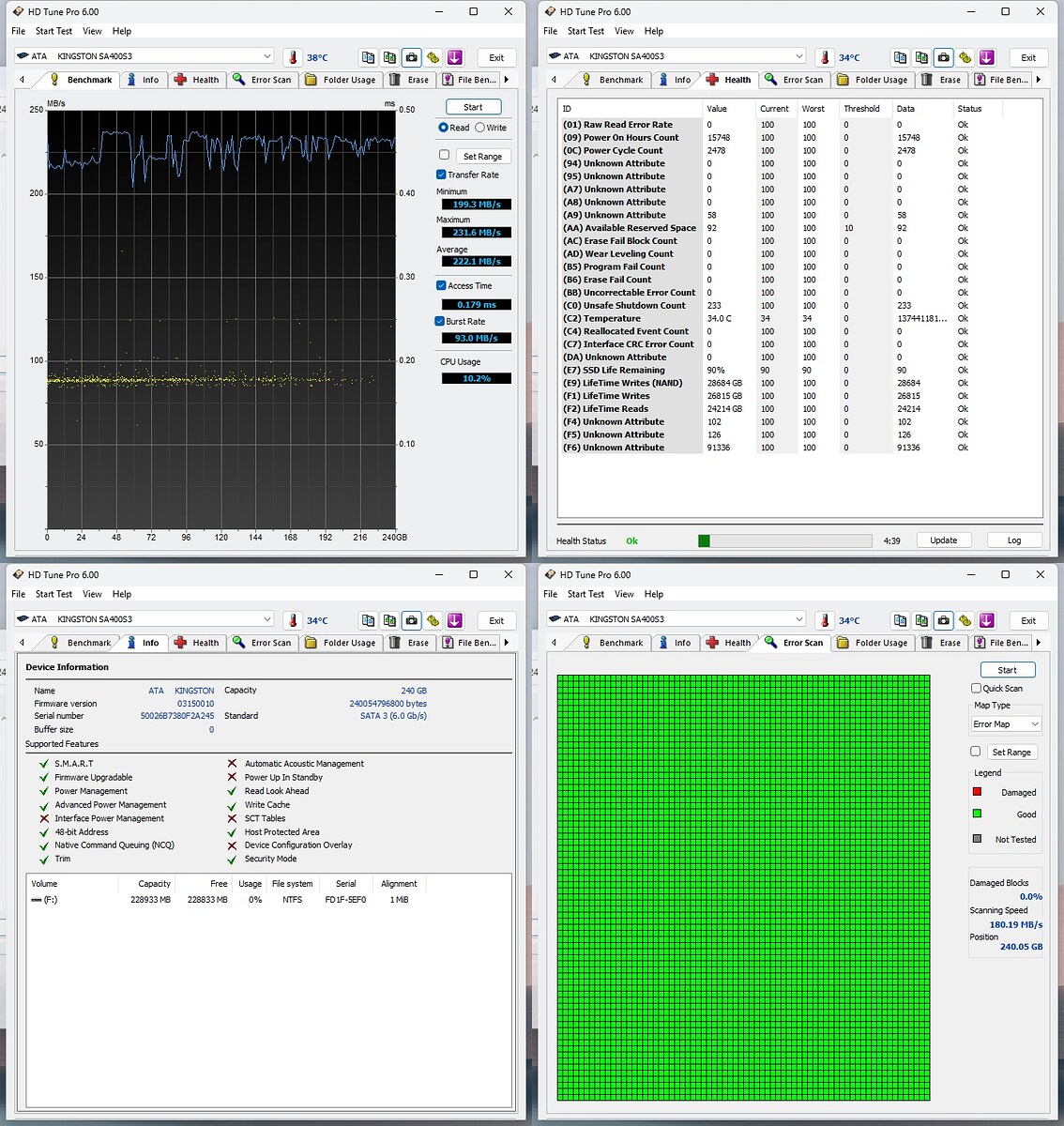Open options icon in Info window toolbar
Image resolution: width=1064 pixels, height=1126 pixels.
tap(433, 620)
